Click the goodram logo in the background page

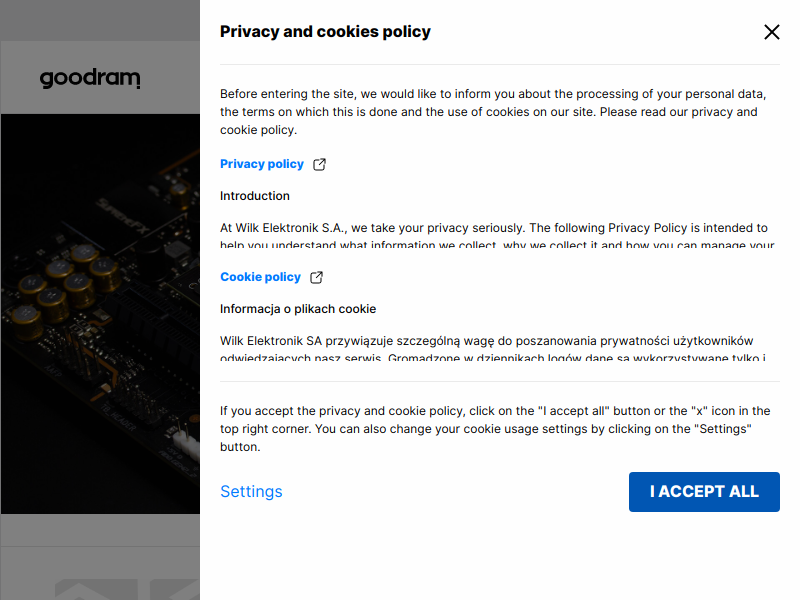[90, 78]
